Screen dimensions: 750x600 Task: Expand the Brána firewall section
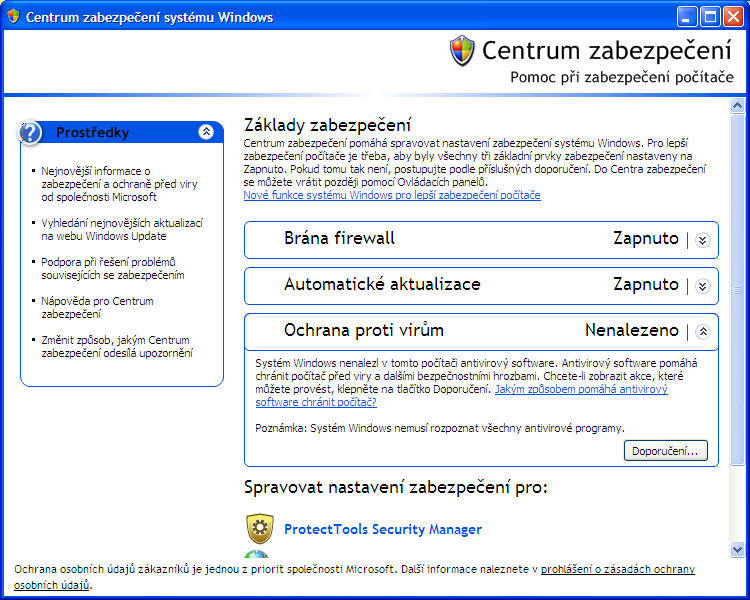[x=702, y=239]
